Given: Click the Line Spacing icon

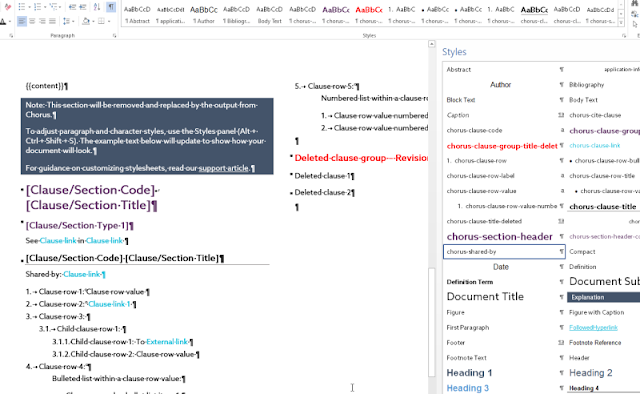Looking at the screenshot, I should point(66,21).
